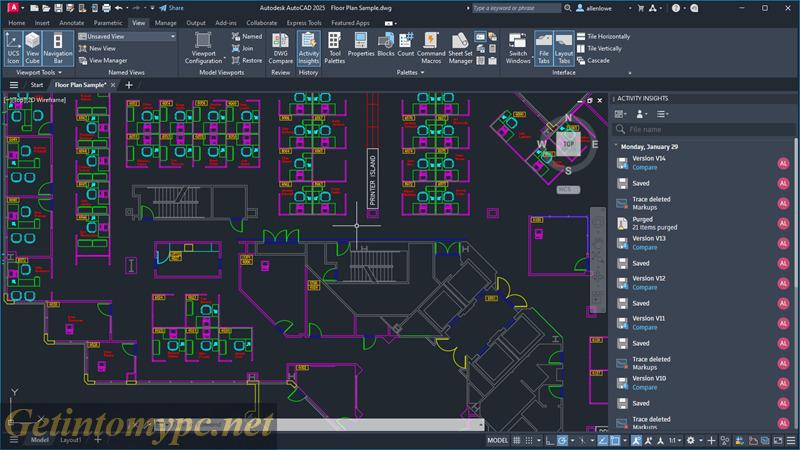Click Compare link under Version V12
This screenshot has height=450, width=800.
point(644,287)
